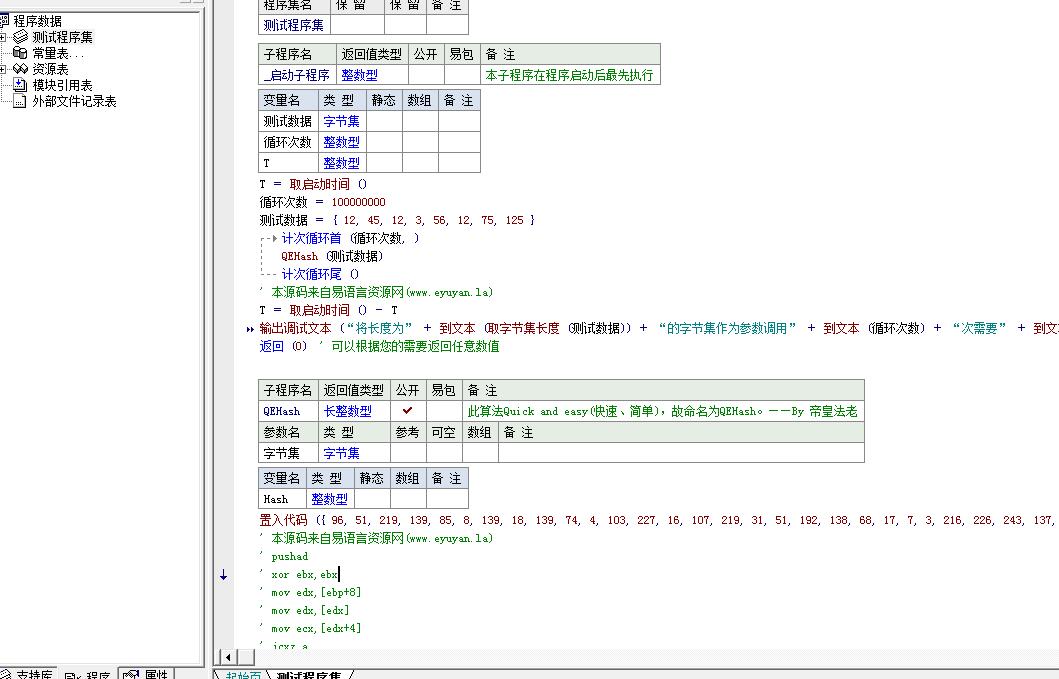The height and width of the screenshot is (679, 1059).
Task: Click the 置入代码 statement line
Action: (658, 520)
